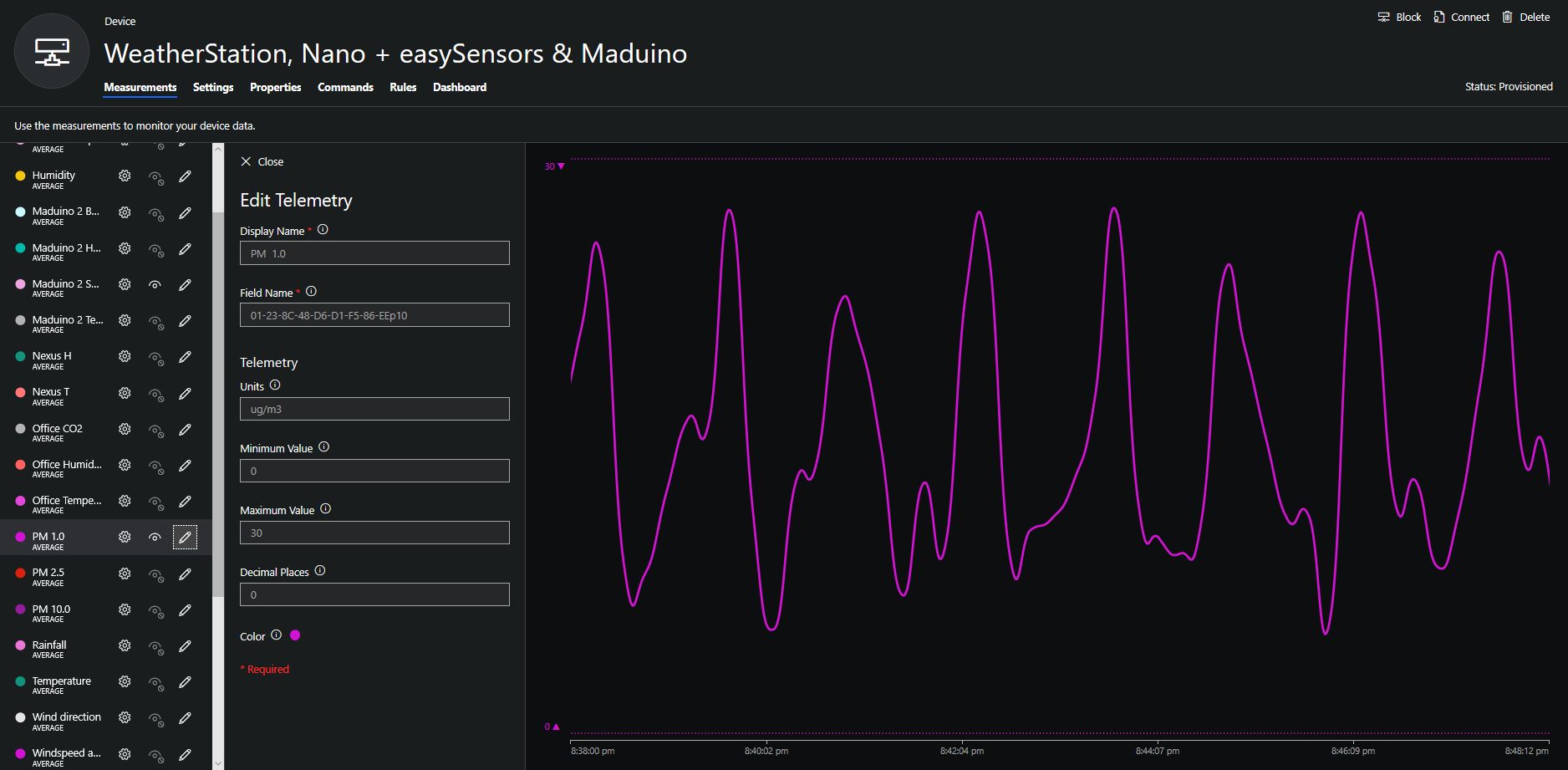Screen dimensions: 1568x770
Task: Click the gear icon for Humidity
Action: tap(125, 176)
